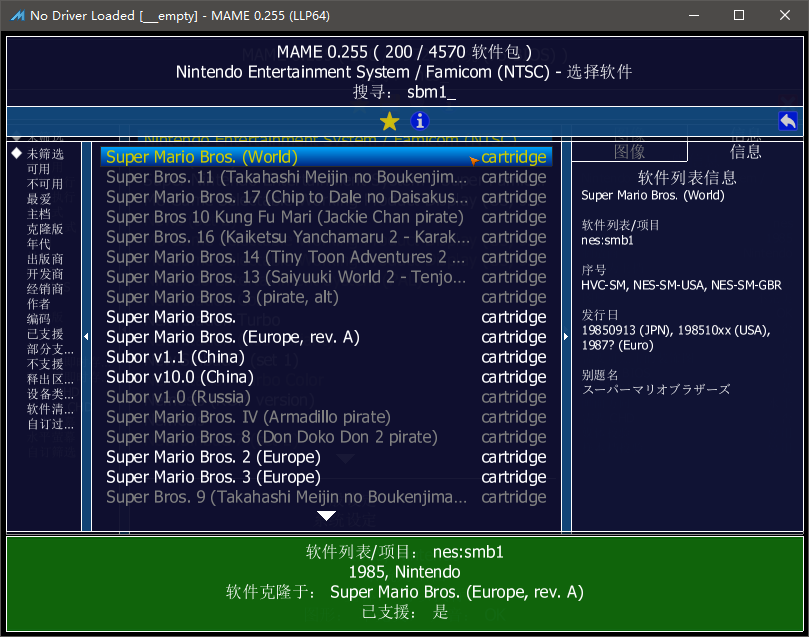Screen dimensions: 809x637
Task: Click the MAME logo in title bar
Action: click(18, 15)
